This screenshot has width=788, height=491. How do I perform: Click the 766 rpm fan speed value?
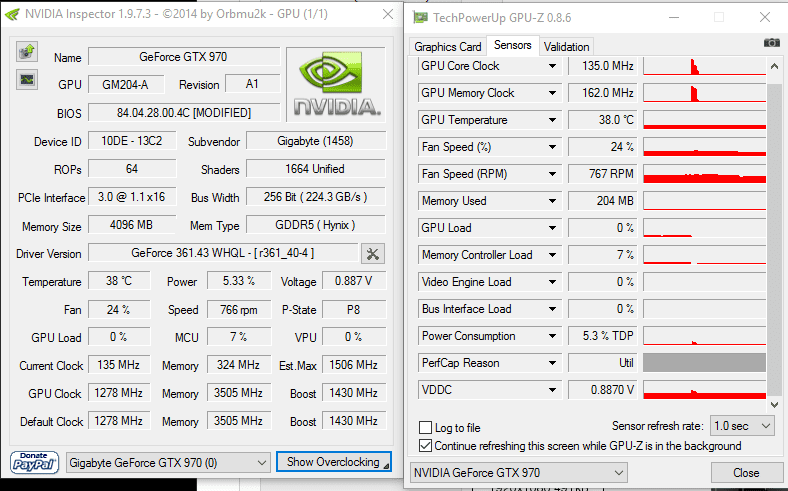point(239,310)
